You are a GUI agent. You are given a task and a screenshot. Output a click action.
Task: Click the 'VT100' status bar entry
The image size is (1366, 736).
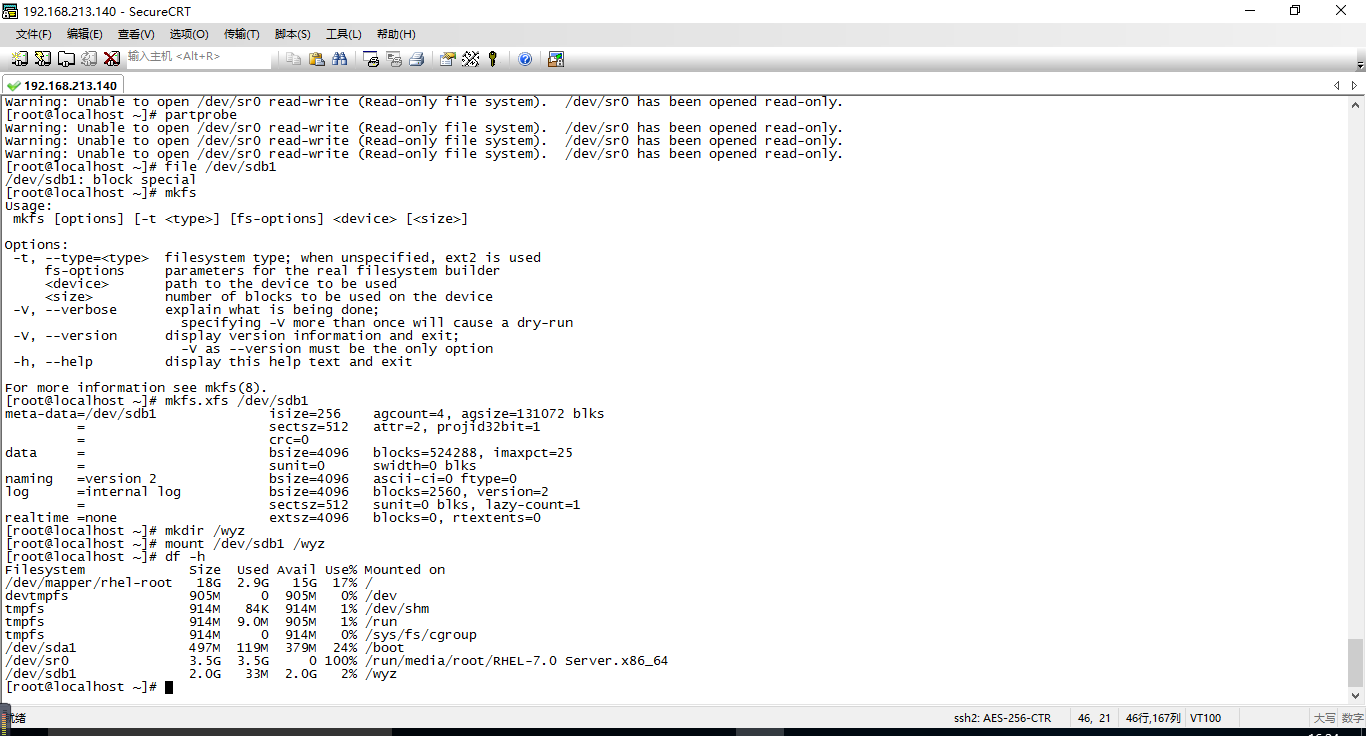(1206, 718)
